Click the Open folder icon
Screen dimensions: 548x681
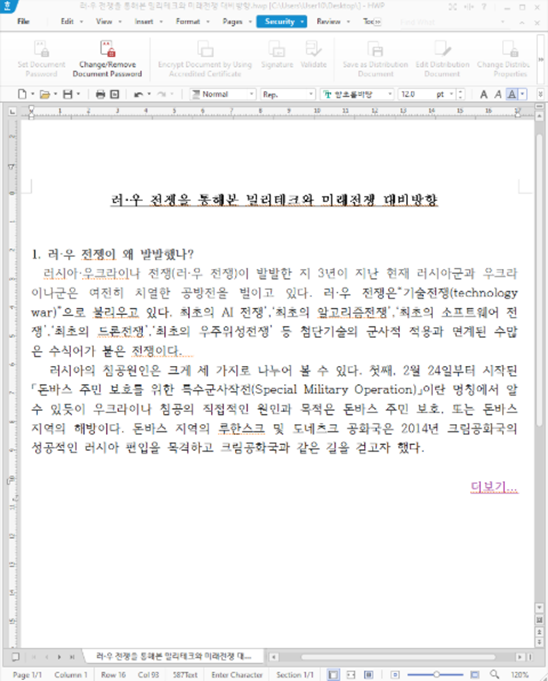[45, 94]
